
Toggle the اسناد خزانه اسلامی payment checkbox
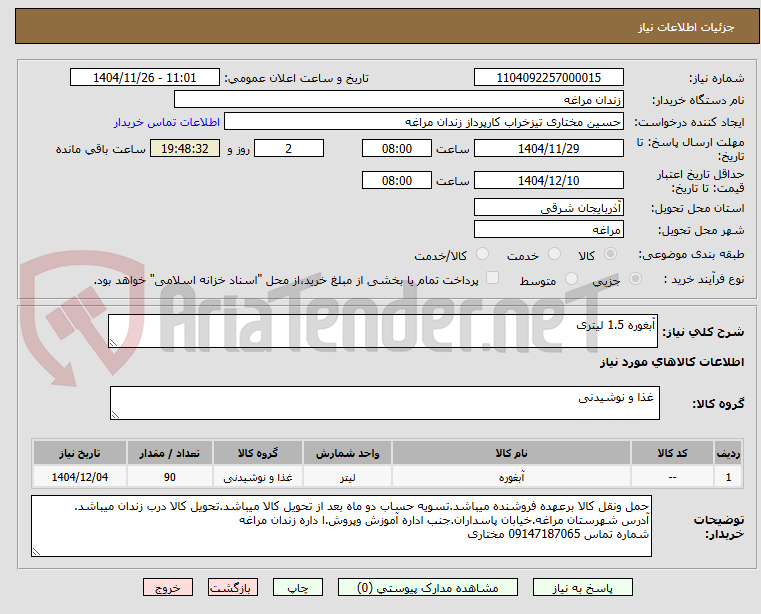tap(492, 278)
